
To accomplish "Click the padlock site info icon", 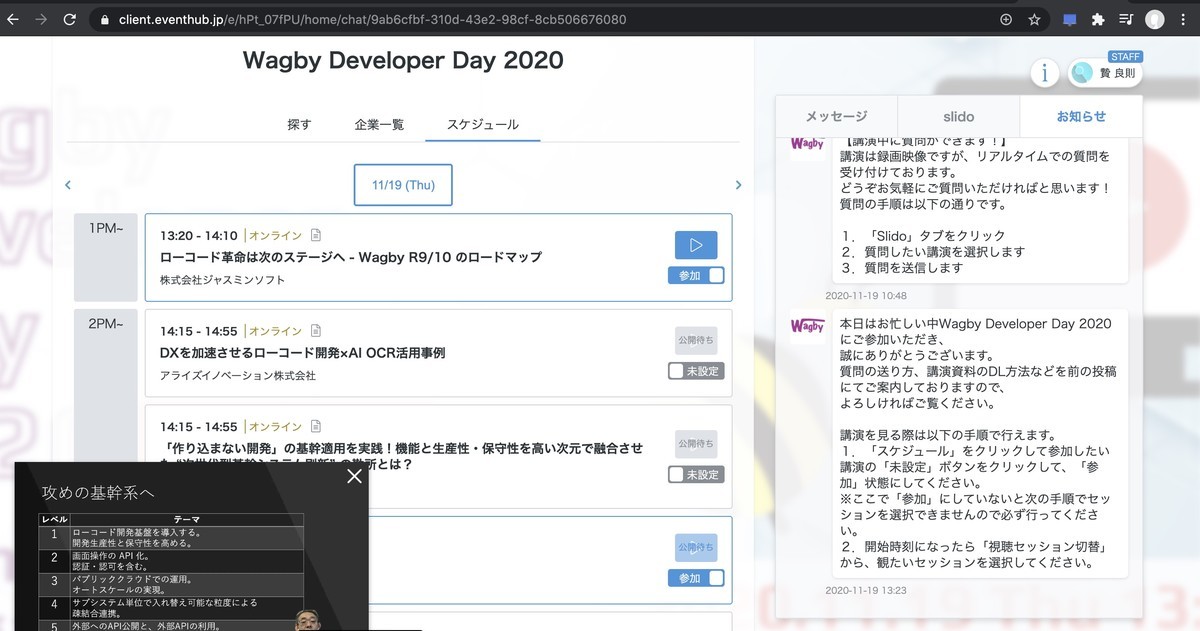I will [105, 20].
